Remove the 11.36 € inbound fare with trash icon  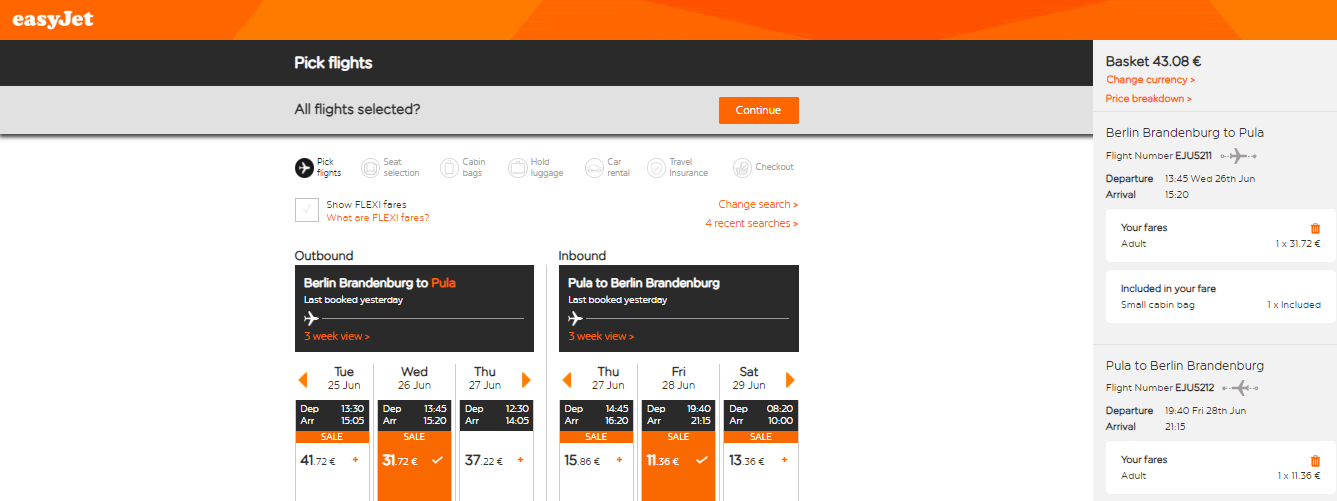coord(1315,461)
